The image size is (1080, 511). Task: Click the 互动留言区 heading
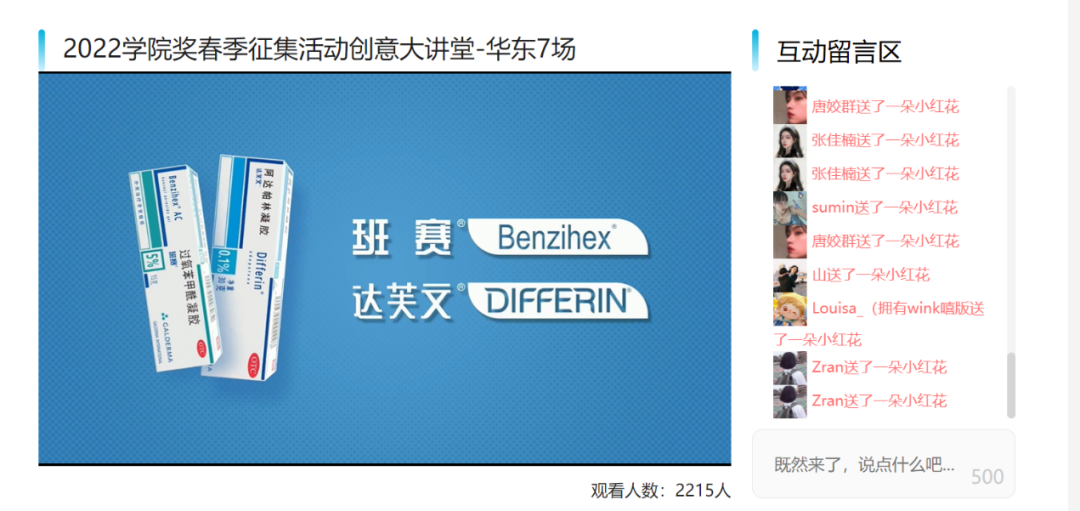coord(839,52)
